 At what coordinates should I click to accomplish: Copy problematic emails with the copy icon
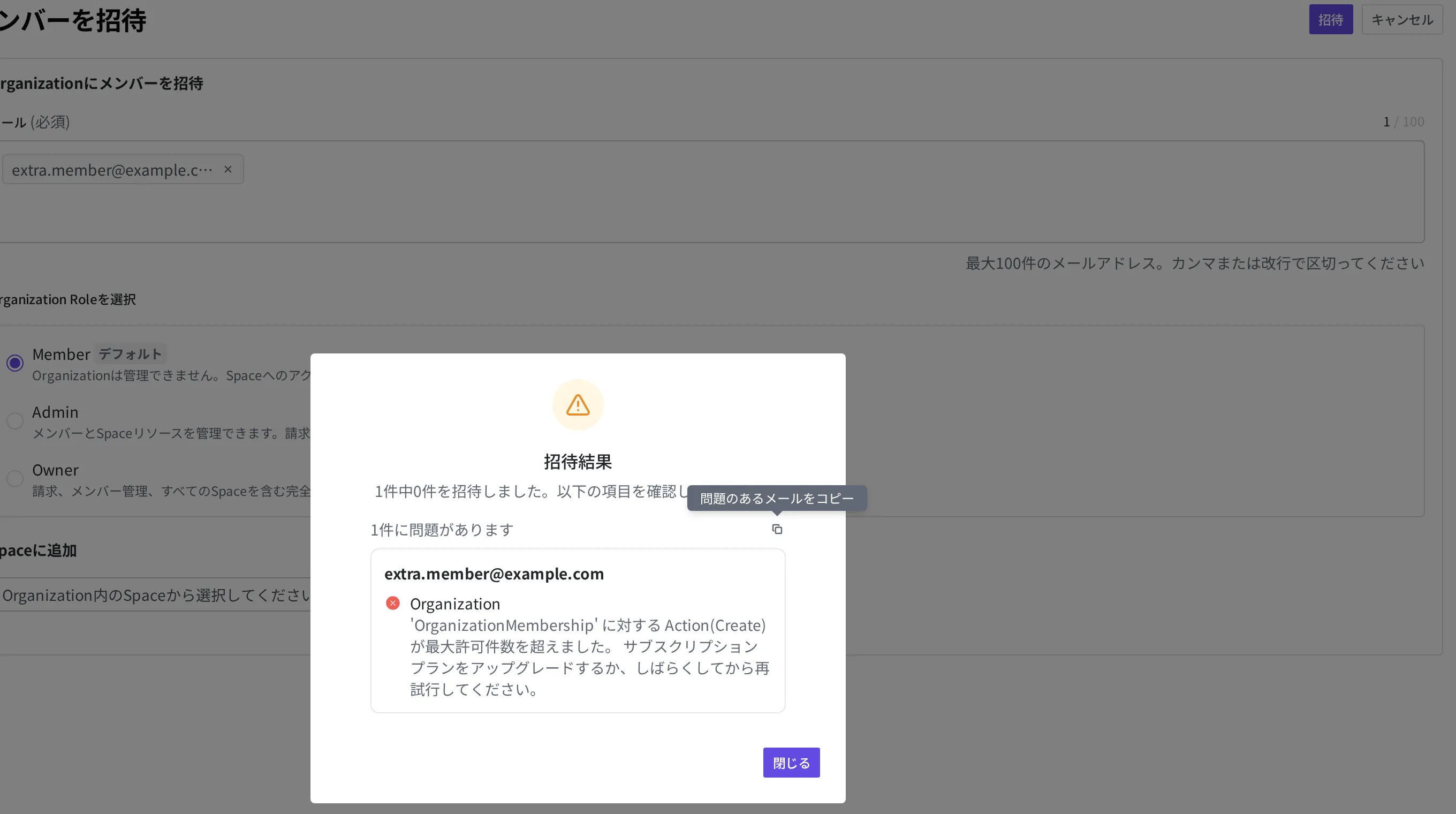click(777, 529)
